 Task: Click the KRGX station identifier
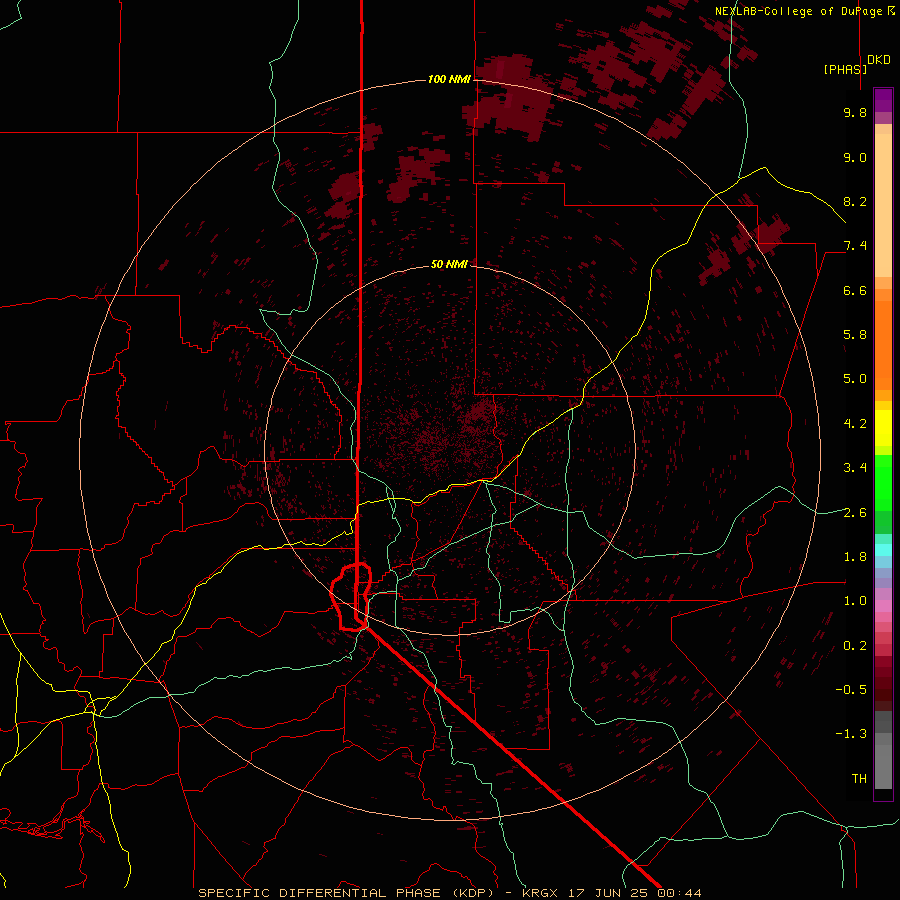pos(540,893)
